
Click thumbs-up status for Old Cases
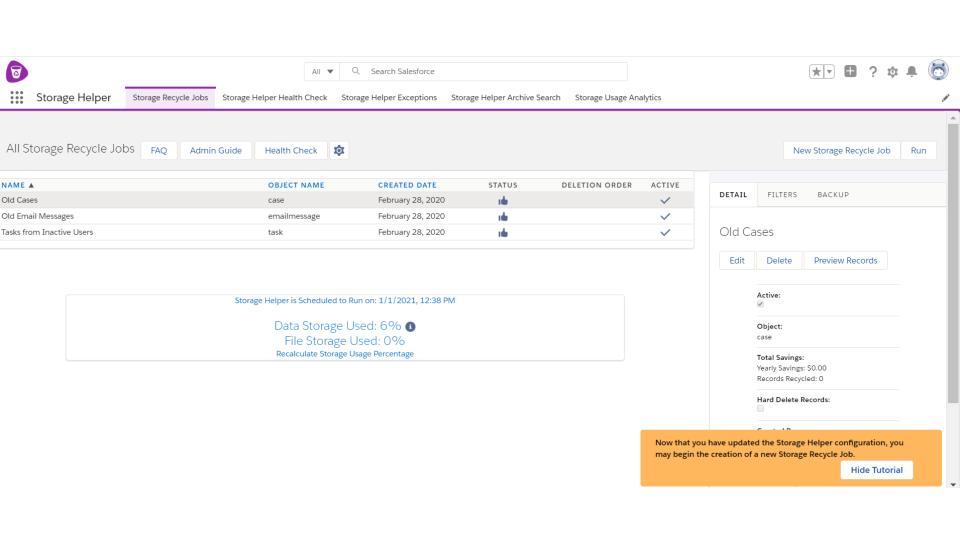click(503, 200)
